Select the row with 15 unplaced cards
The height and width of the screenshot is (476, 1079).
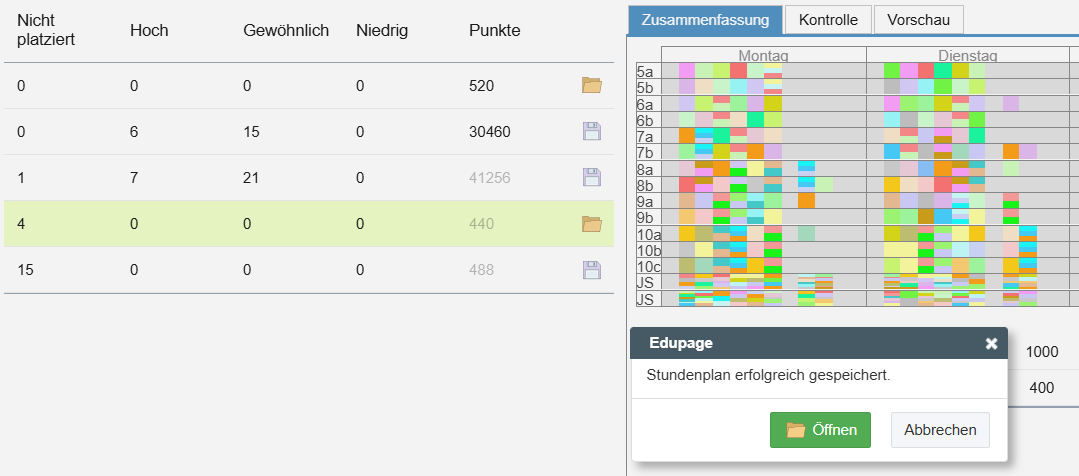309,270
